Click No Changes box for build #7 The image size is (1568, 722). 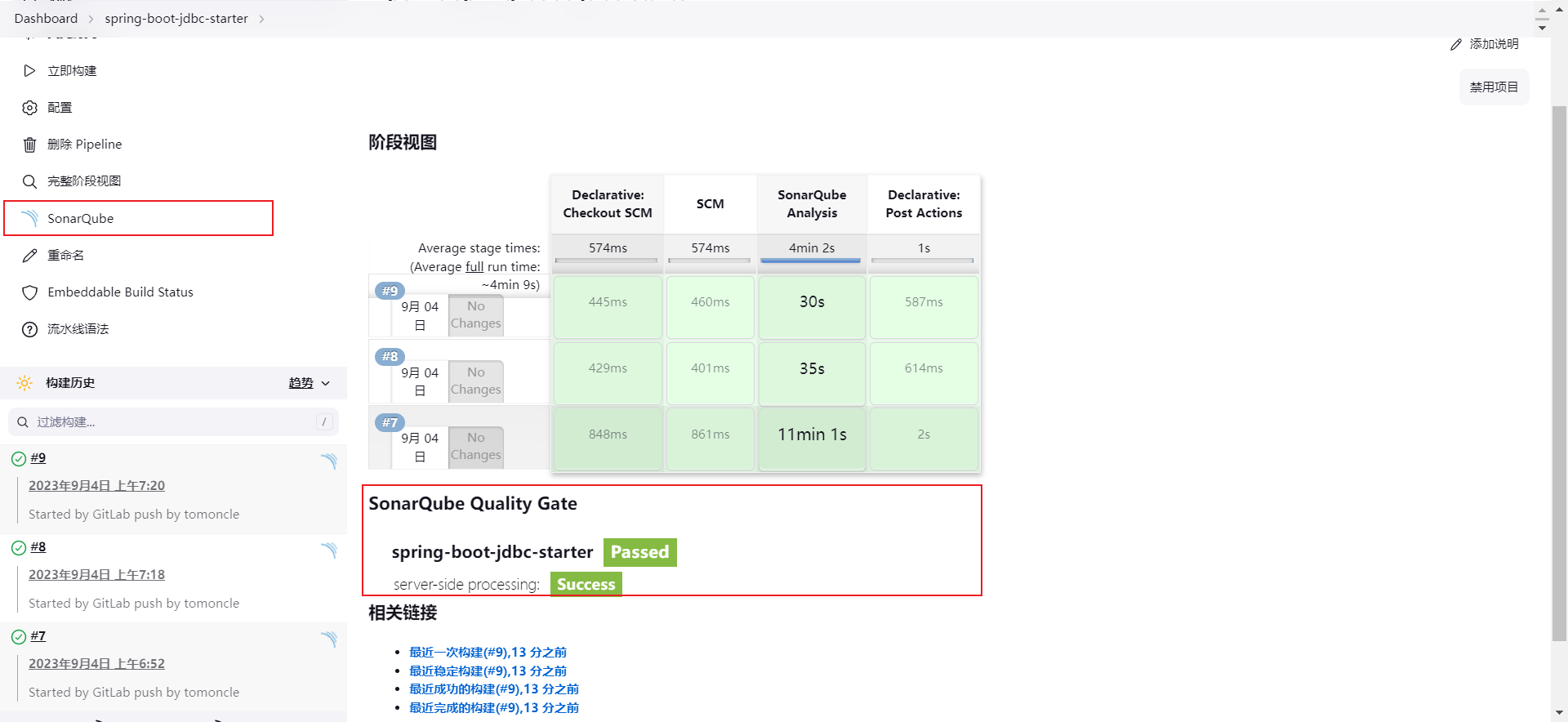[476, 447]
